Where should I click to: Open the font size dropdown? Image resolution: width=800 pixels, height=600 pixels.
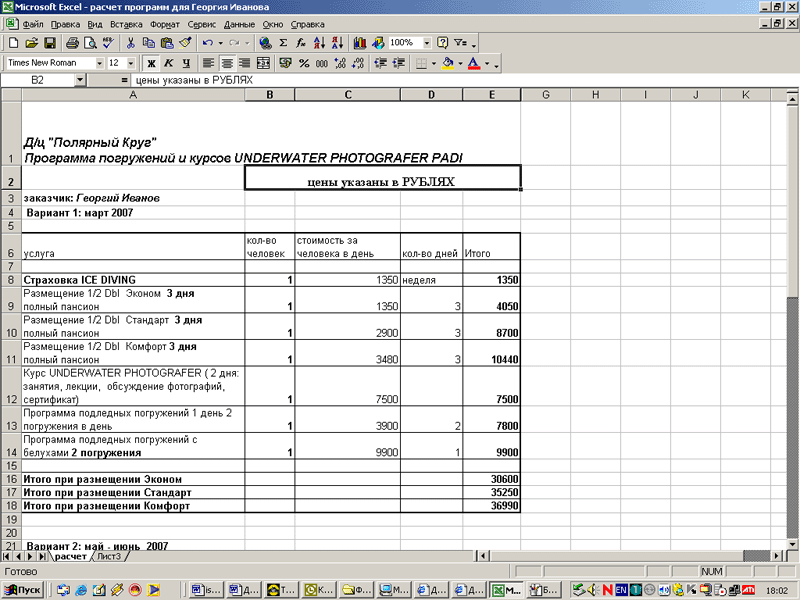pyautogui.click(x=131, y=63)
